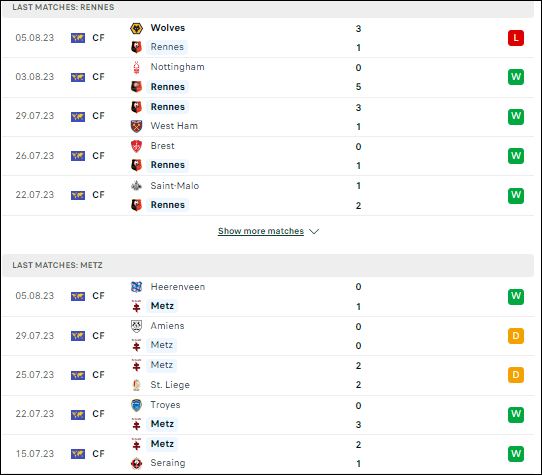Click the green W badge for Nottingham match
The height and width of the screenshot is (475, 542).
[516, 77]
